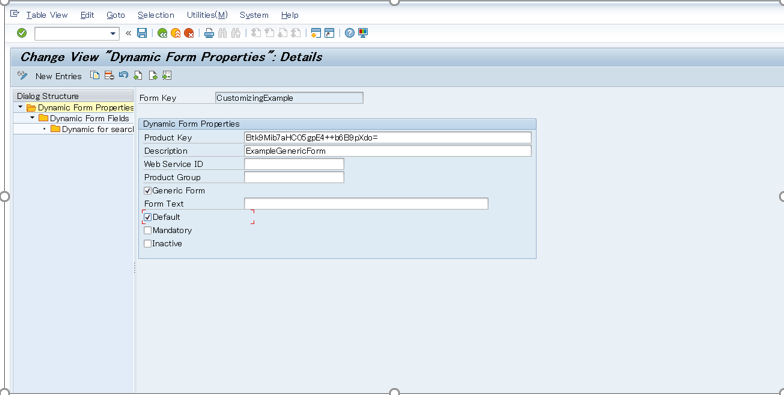This screenshot has width=784, height=395.
Task: Click the Save diskette icon
Action: (x=142, y=33)
